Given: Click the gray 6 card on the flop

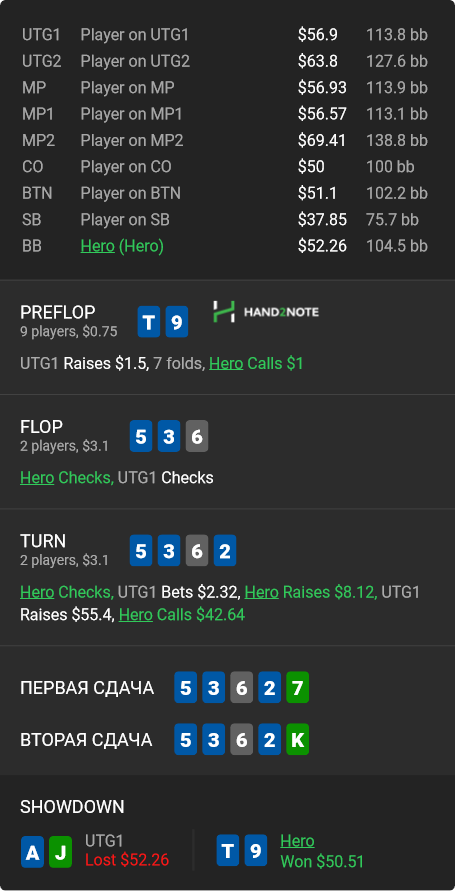Looking at the screenshot, I should pos(197,436).
